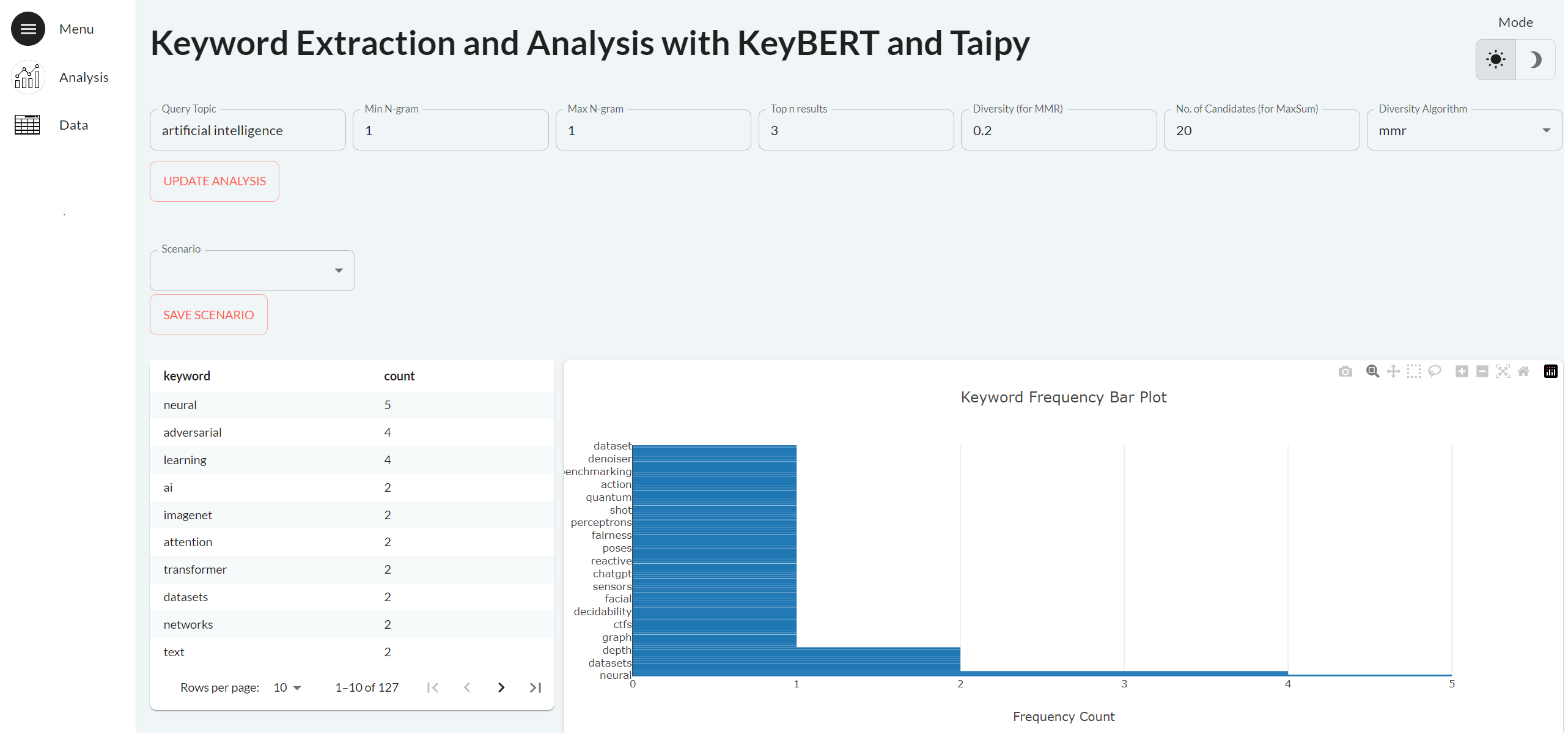Toggle the hamburger Menu button

pyautogui.click(x=28, y=29)
